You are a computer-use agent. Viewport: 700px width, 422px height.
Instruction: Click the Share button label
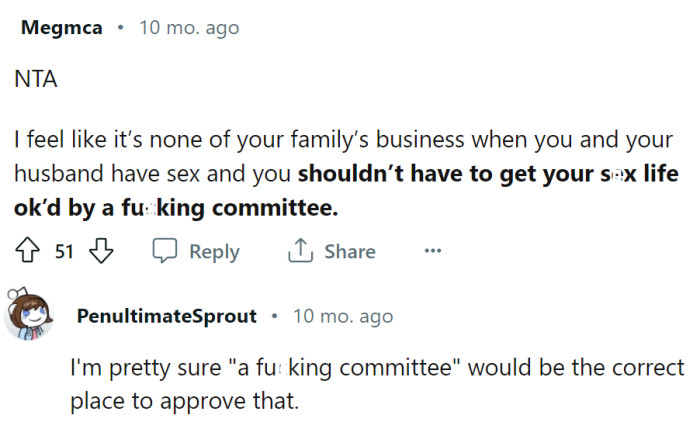pyautogui.click(x=350, y=252)
